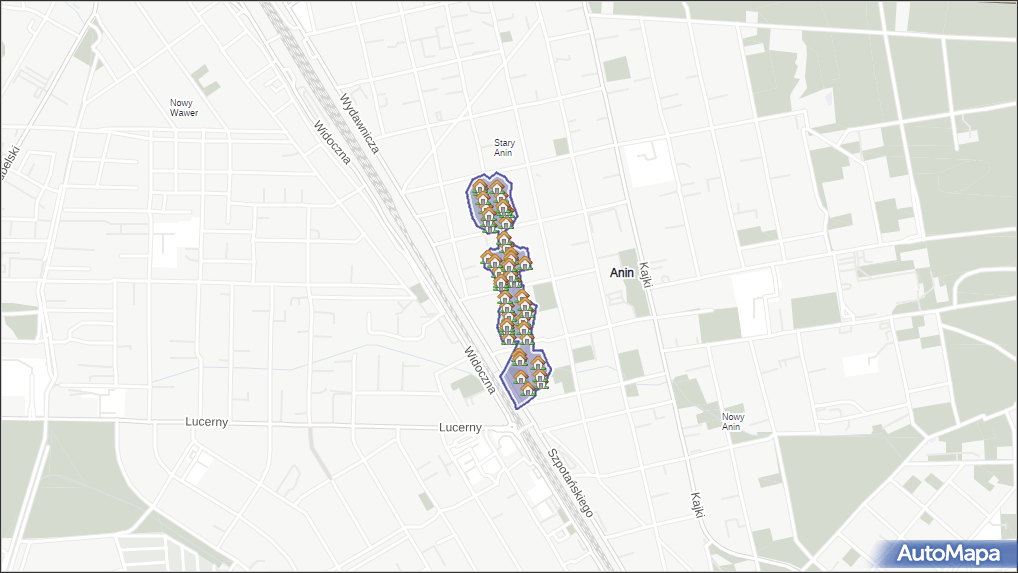Click the lower Kajki street label
The height and width of the screenshot is (573, 1018).
click(x=695, y=504)
